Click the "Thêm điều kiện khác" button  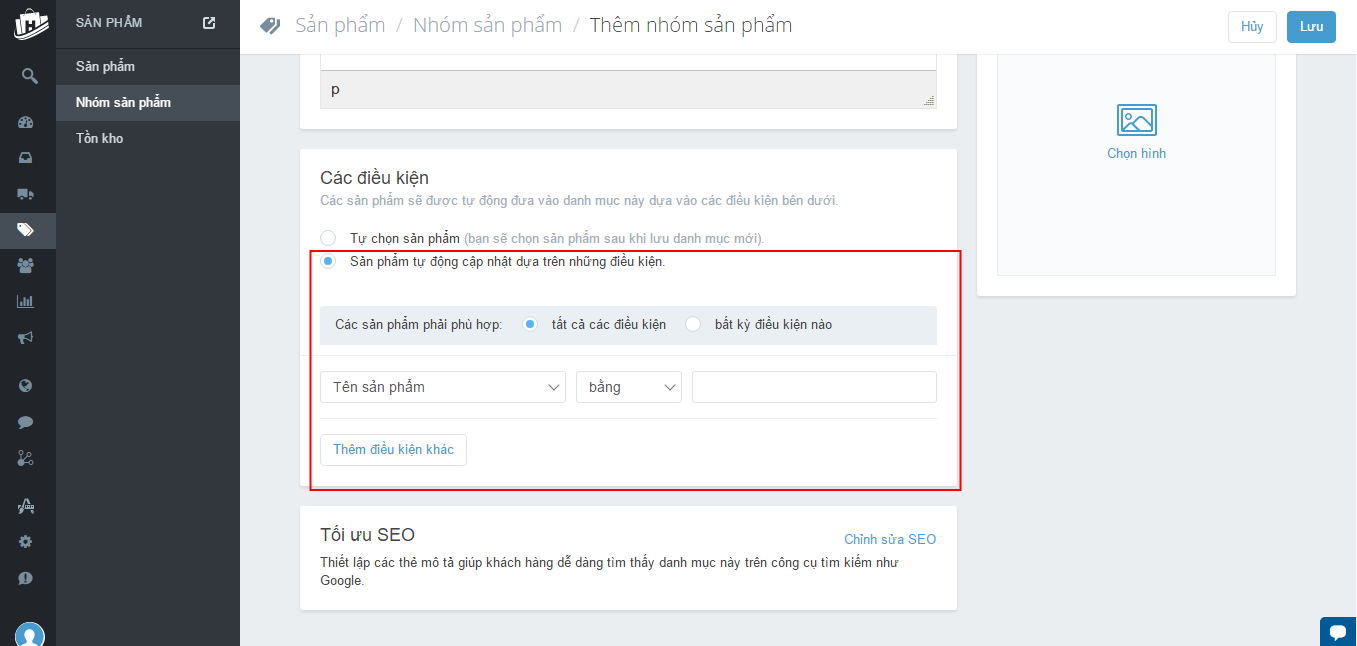click(393, 450)
